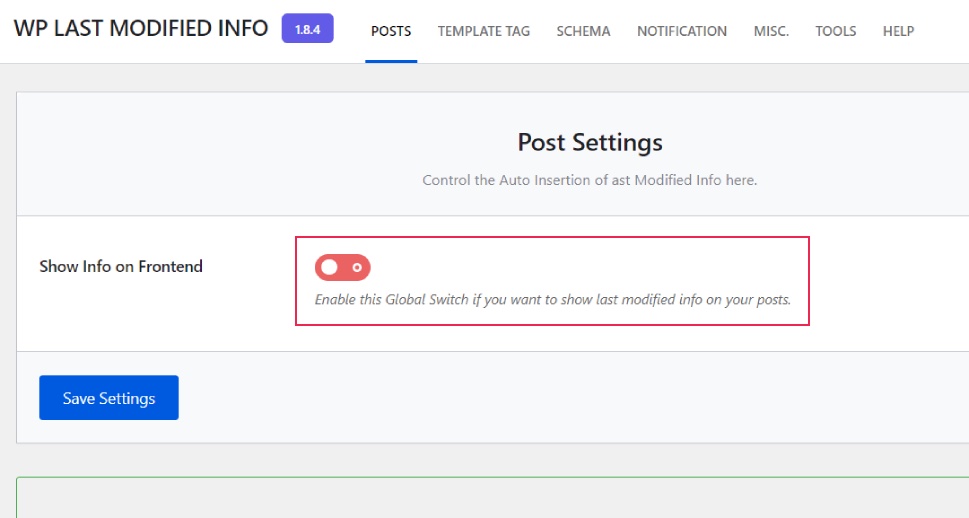The image size is (969, 518).
Task: Open the TOOLS tab
Action: click(x=836, y=31)
